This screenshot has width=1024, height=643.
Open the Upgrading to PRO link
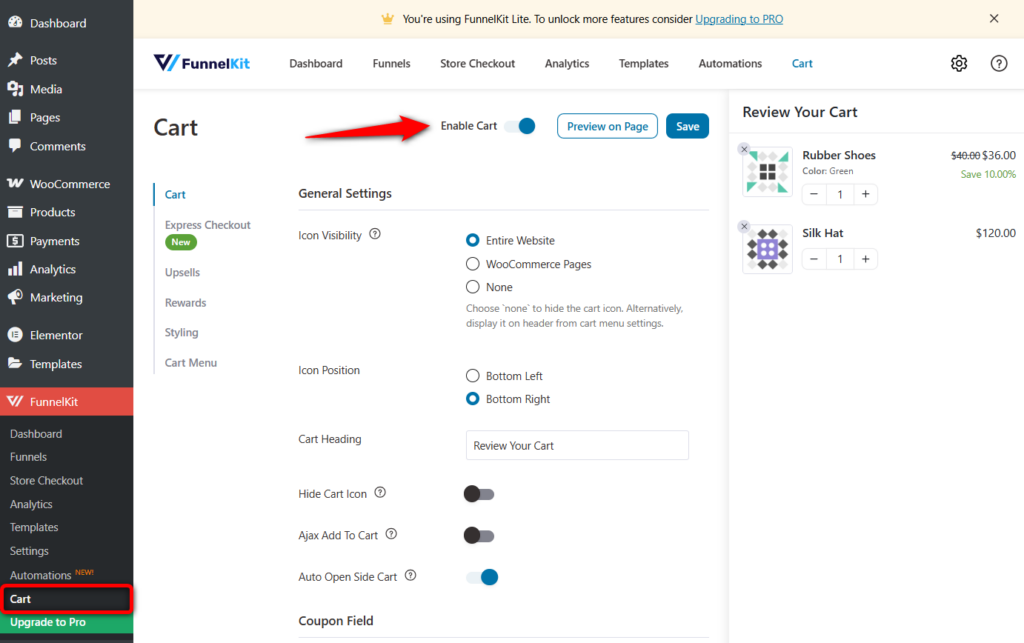(x=738, y=18)
